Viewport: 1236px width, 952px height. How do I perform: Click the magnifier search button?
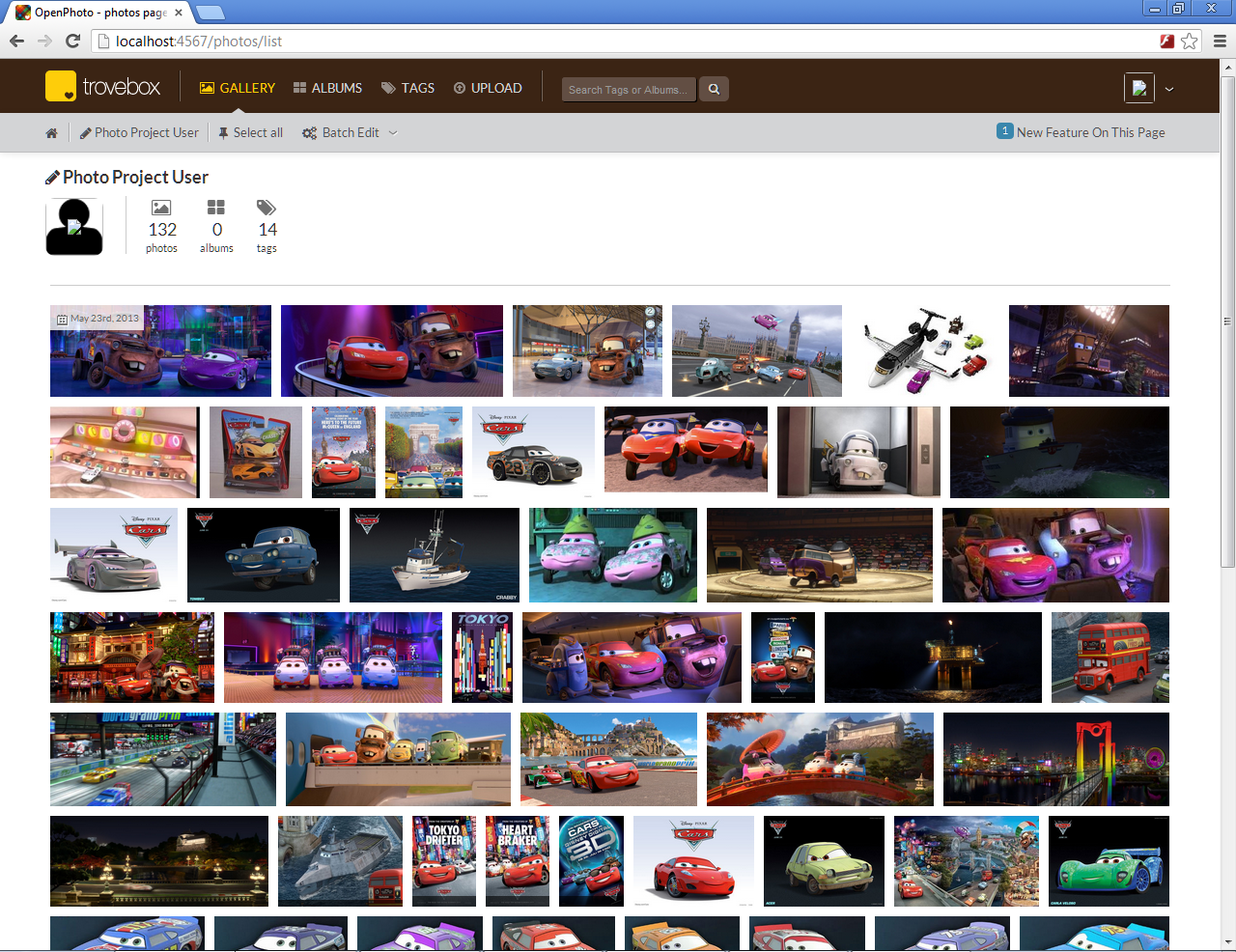tap(714, 89)
